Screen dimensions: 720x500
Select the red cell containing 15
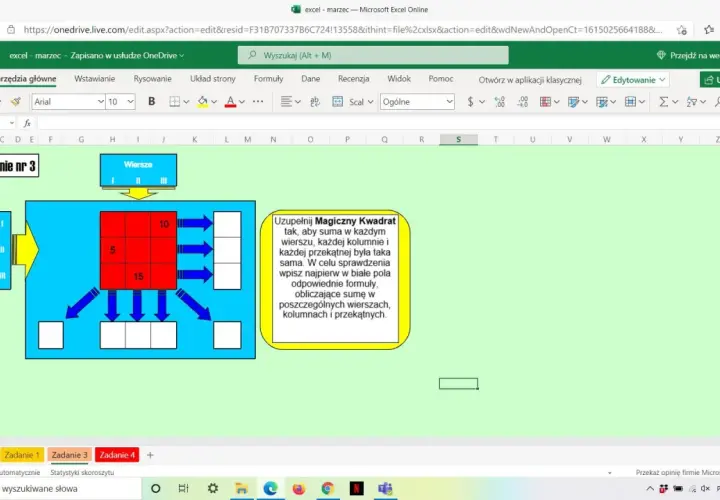point(138,276)
